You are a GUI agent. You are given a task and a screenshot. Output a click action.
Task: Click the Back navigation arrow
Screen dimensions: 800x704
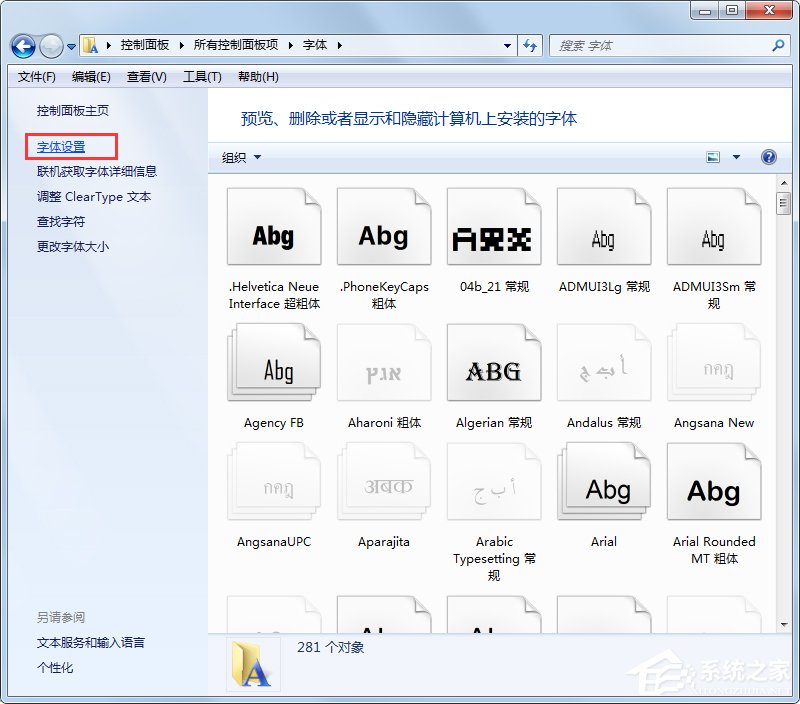click(22, 46)
